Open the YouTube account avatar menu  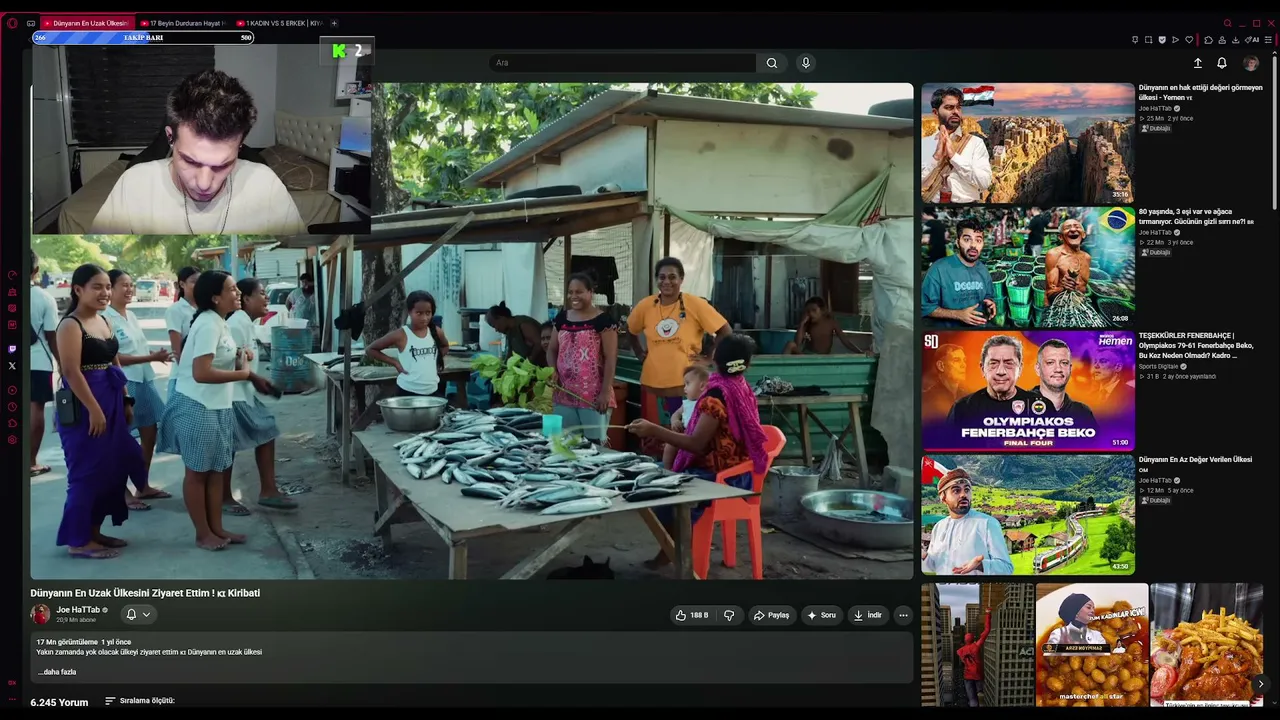pyautogui.click(x=1251, y=63)
